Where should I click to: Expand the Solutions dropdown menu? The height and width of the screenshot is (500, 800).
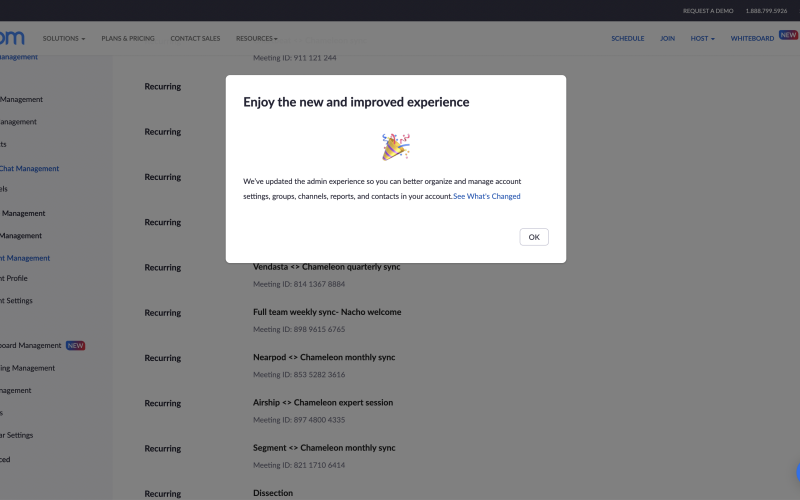coord(64,38)
